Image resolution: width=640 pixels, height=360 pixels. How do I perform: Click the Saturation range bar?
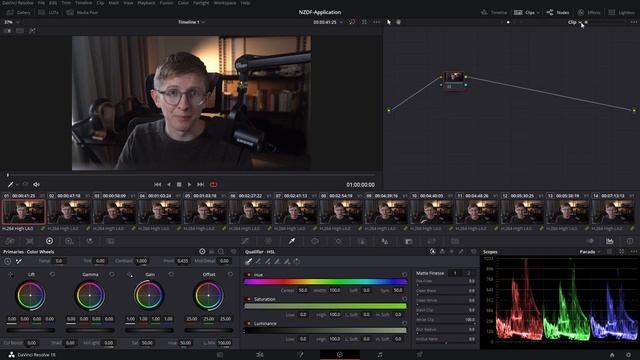tap(325, 306)
